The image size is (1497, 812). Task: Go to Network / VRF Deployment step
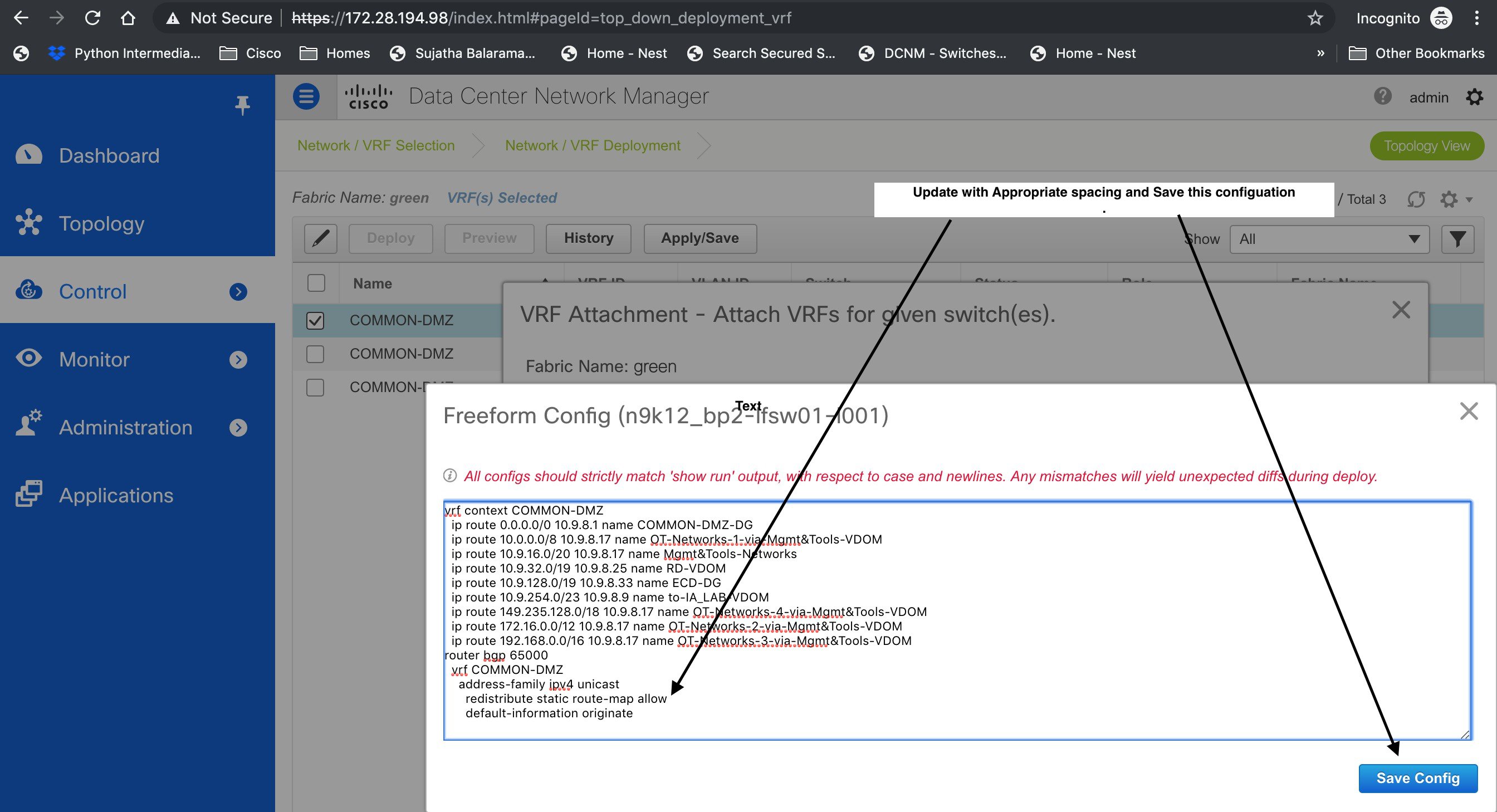click(x=593, y=145)
